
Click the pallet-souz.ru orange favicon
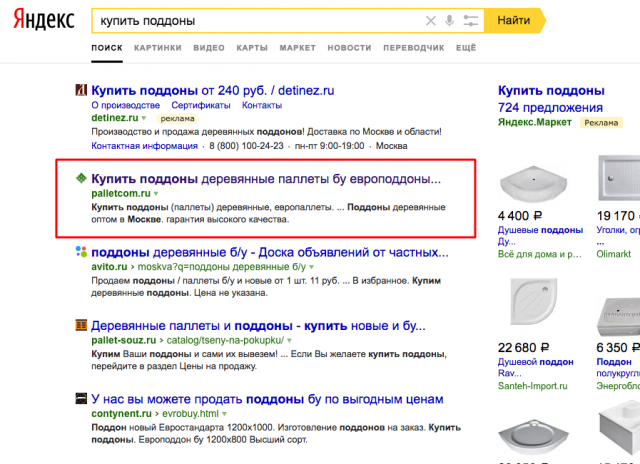tap(81, 325)
